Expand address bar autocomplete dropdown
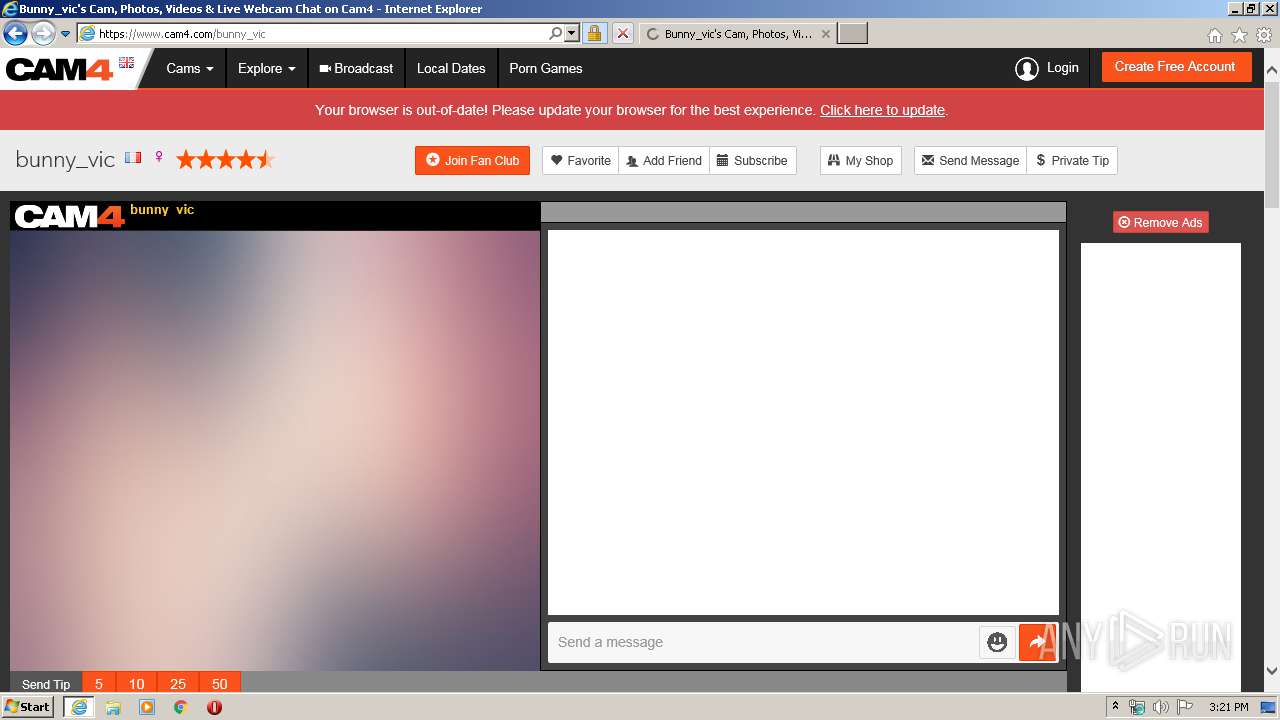1280x720 pixels. coord(572,33)
